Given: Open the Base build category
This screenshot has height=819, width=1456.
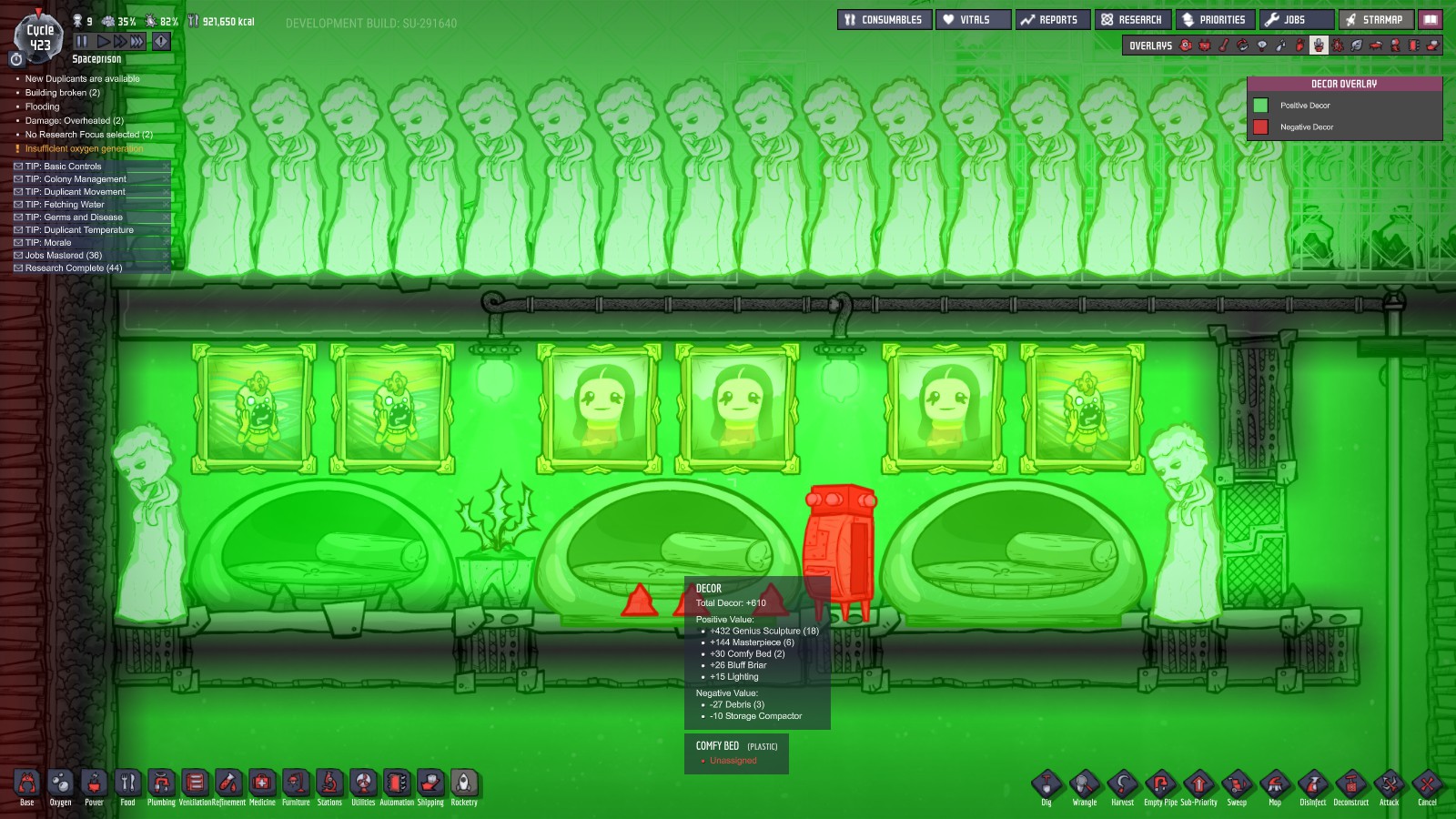Looking at the screenshot, I should [x=27, y=784].
